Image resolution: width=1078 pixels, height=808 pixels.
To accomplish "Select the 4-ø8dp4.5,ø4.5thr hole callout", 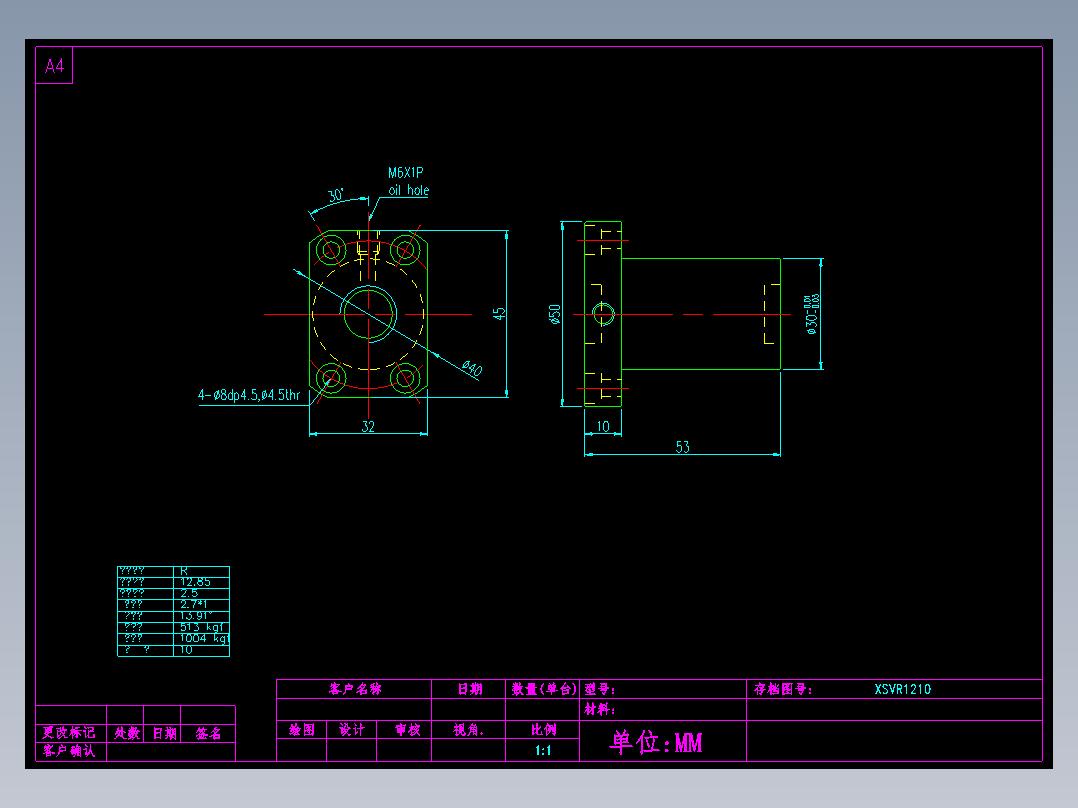I will [249, 395].
